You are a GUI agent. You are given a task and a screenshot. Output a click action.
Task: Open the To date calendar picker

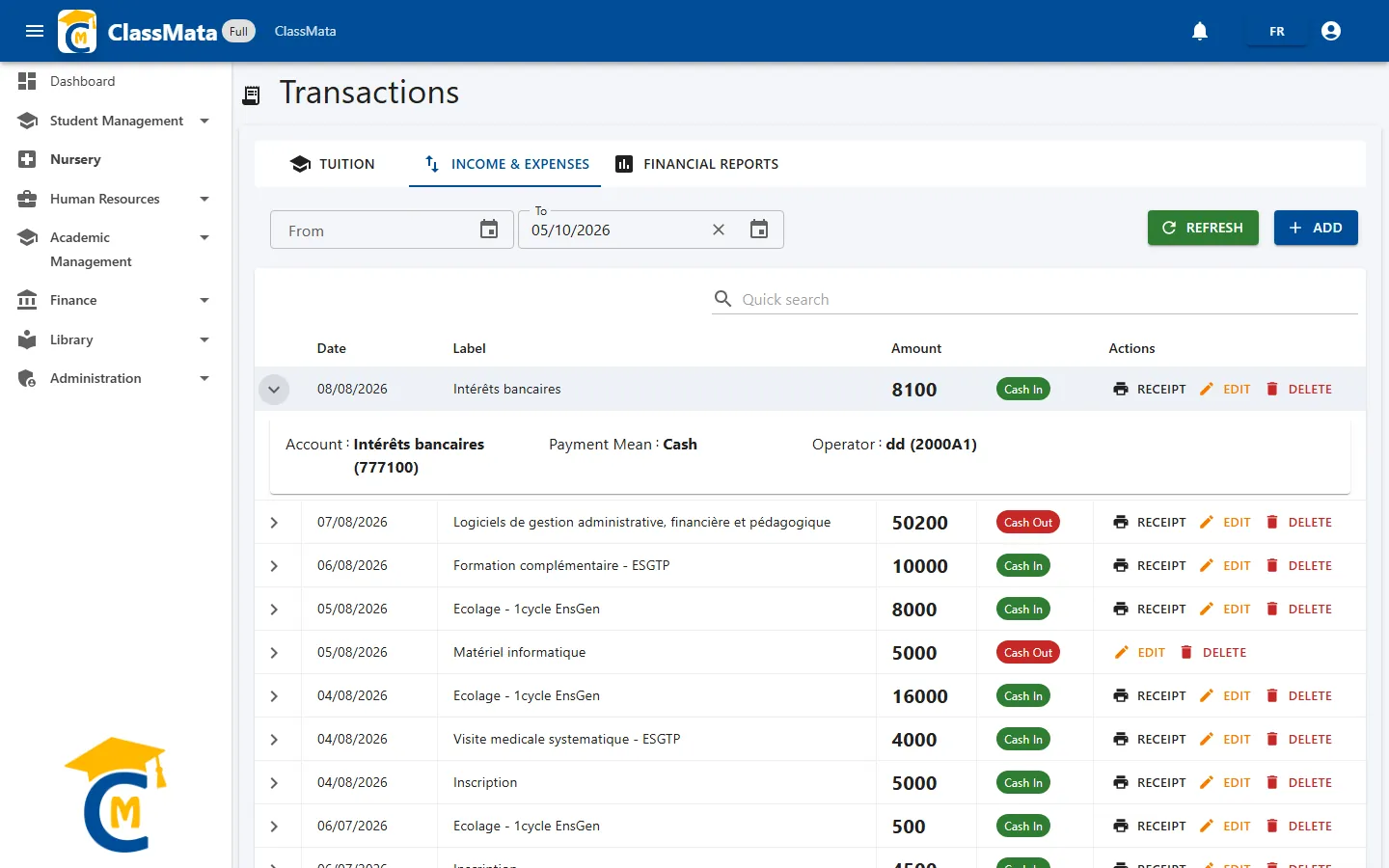coord(759,230)
